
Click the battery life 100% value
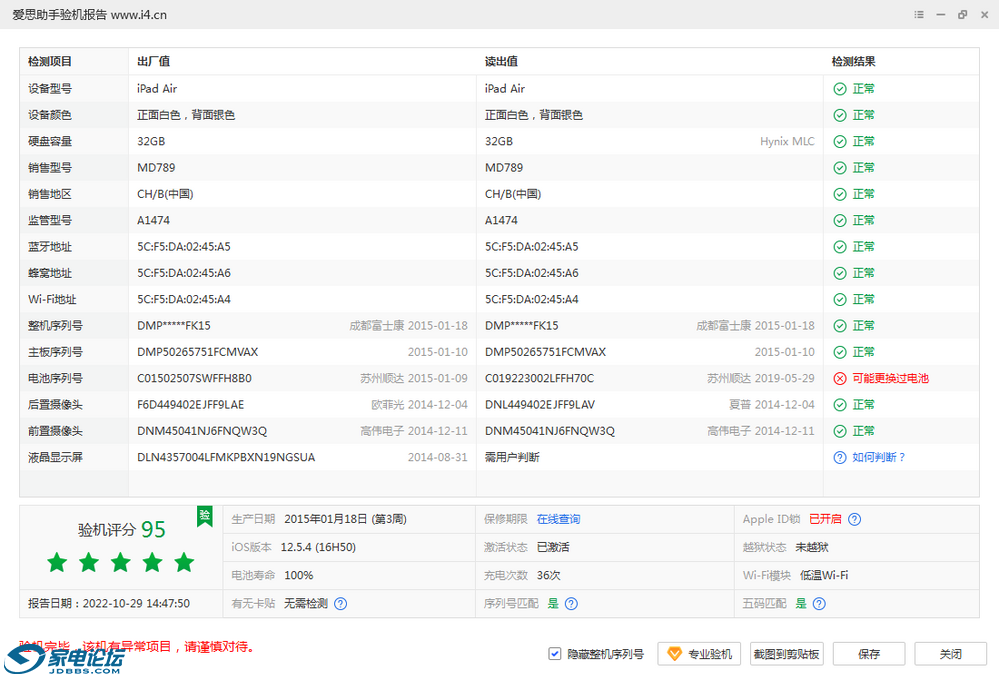tap(298, 575)
